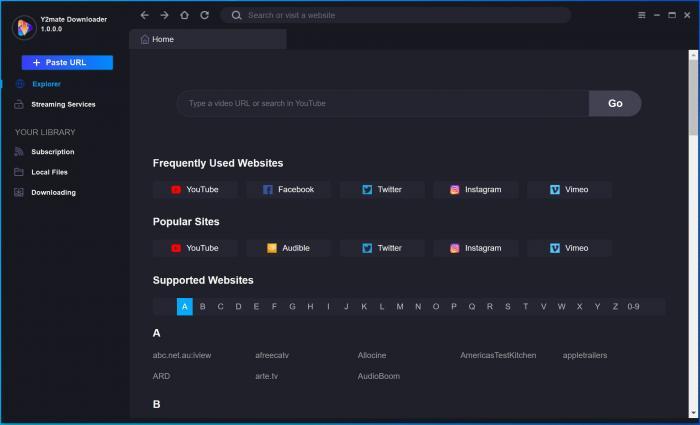The height and width of the screenshot is (425, 700).
Task: Select letter B in the alphabet index
Action: coord(203,307)
